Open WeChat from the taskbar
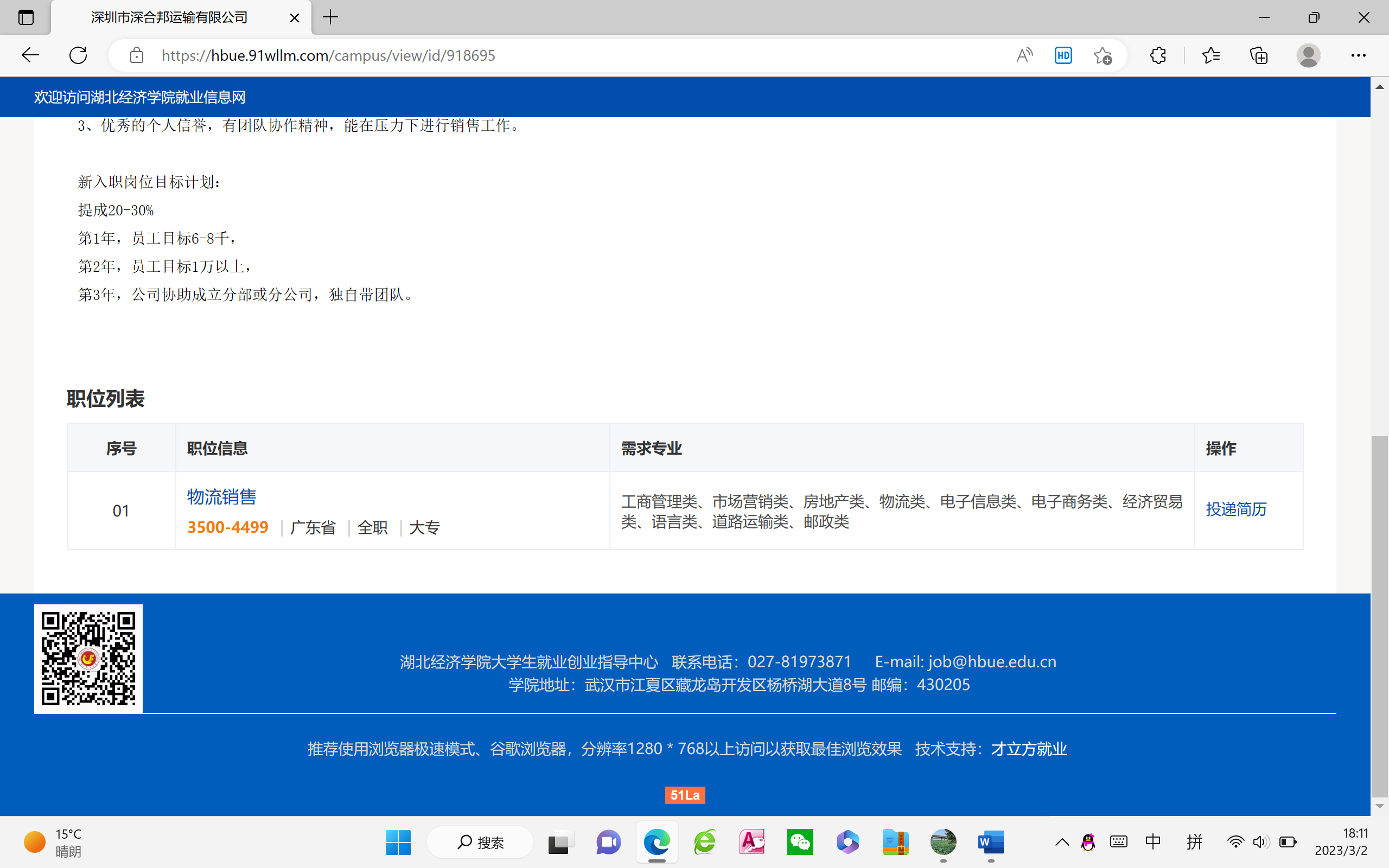1389x868 pixels. tap(800, 842)
